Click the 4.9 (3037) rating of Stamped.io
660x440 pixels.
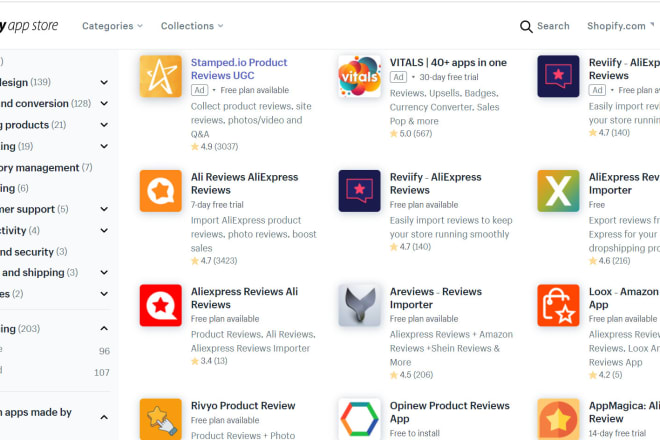tap(215, 147)
